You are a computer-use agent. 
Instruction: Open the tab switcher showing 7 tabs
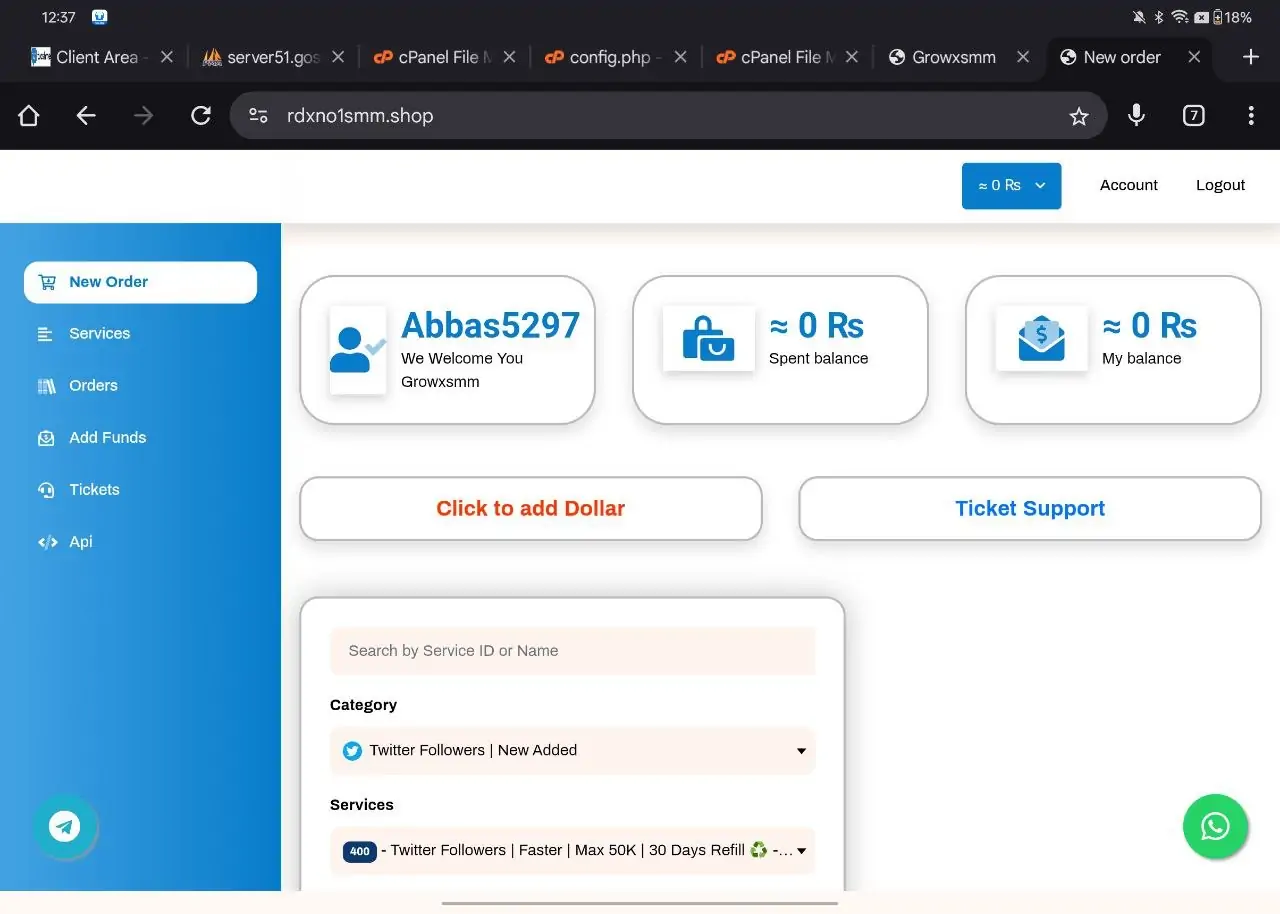click(1193, 116)
